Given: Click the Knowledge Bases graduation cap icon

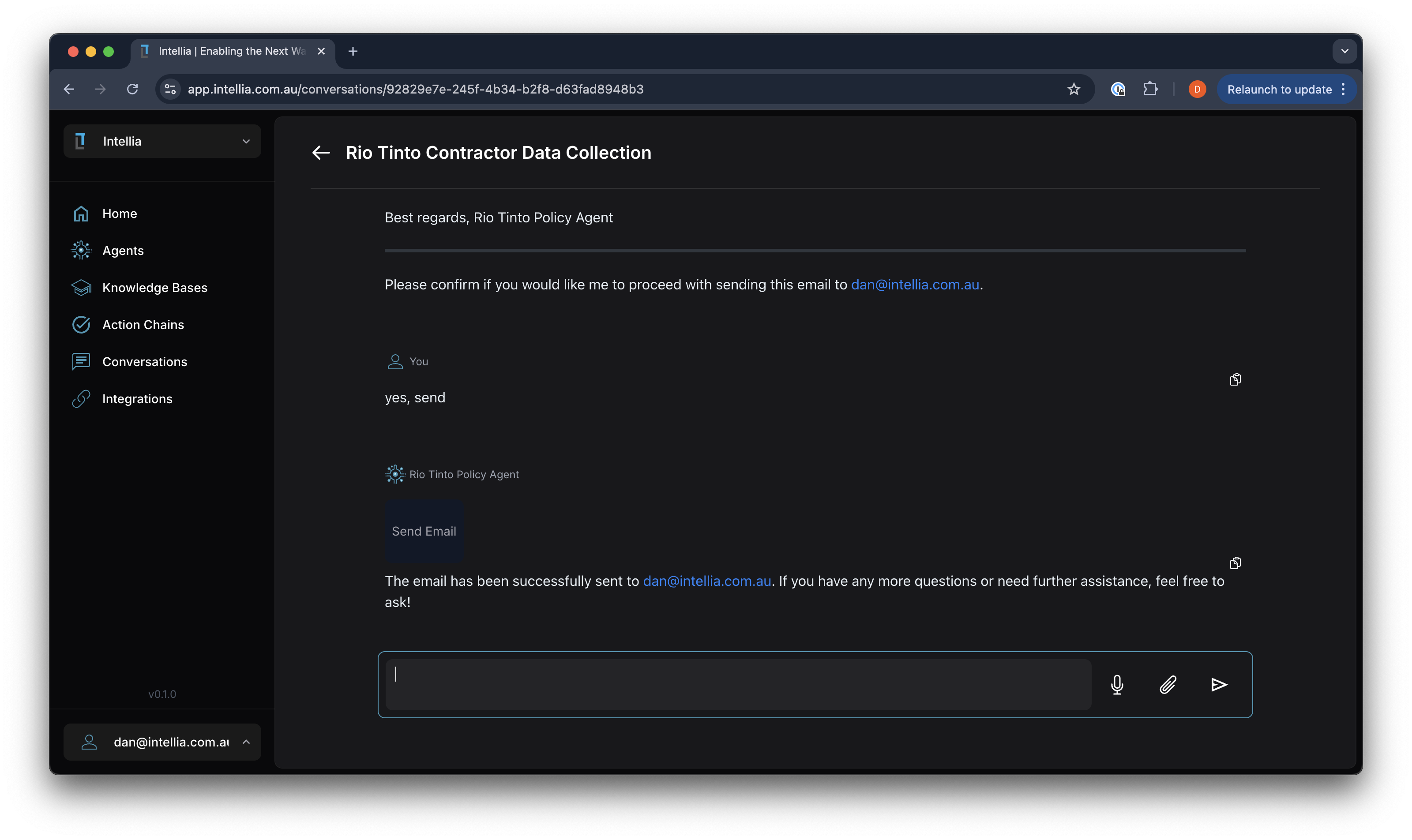Looking at the screenshot, I should [81, 288].
